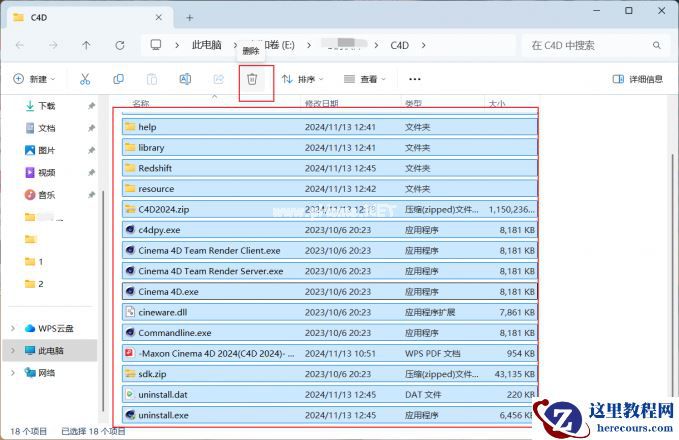
Task: Select the resource folder row
Action: tap(330, 188)
